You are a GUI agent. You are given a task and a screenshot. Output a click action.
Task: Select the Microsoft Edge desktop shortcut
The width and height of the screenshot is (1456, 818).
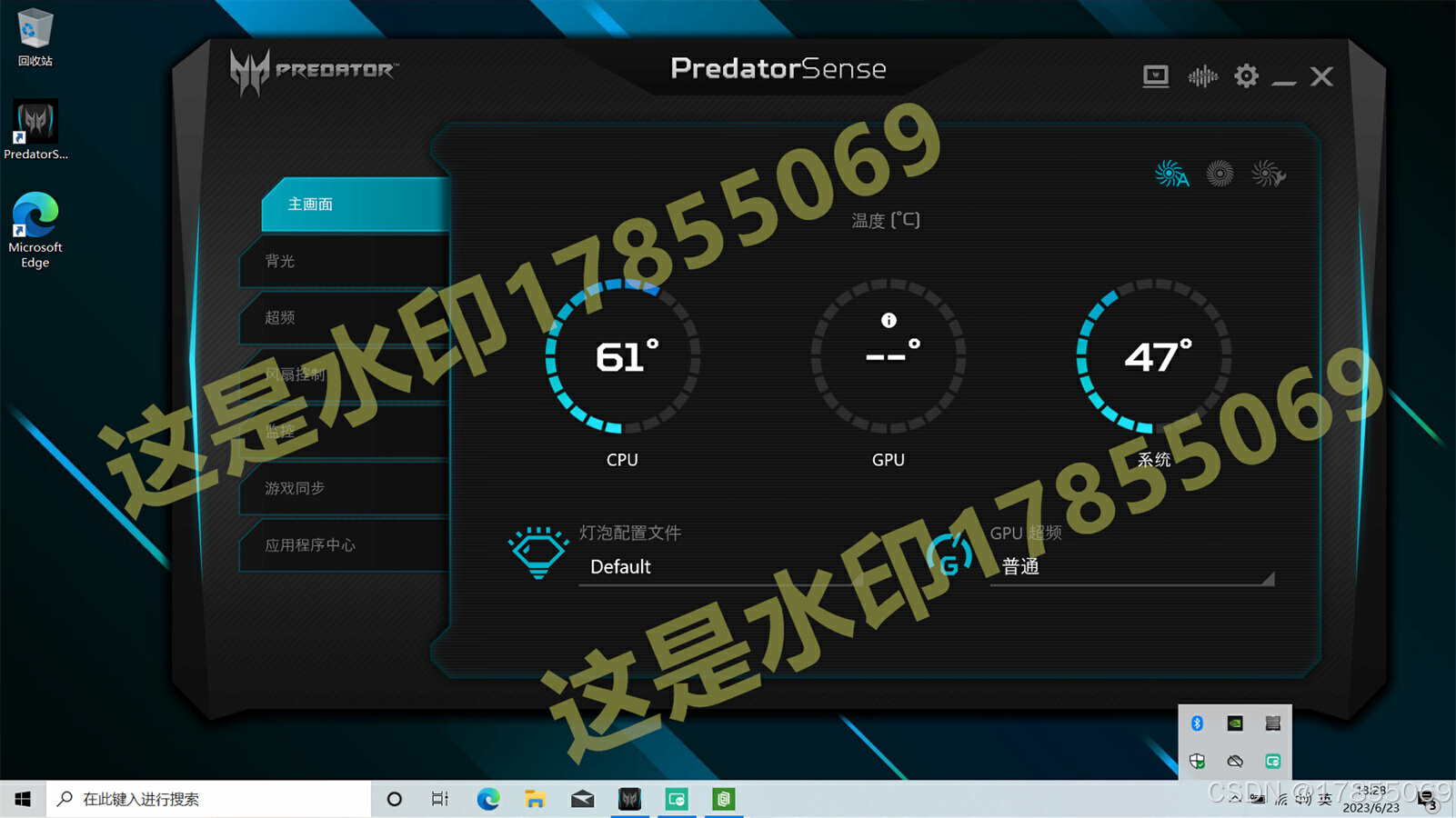[x=35, y=231]
